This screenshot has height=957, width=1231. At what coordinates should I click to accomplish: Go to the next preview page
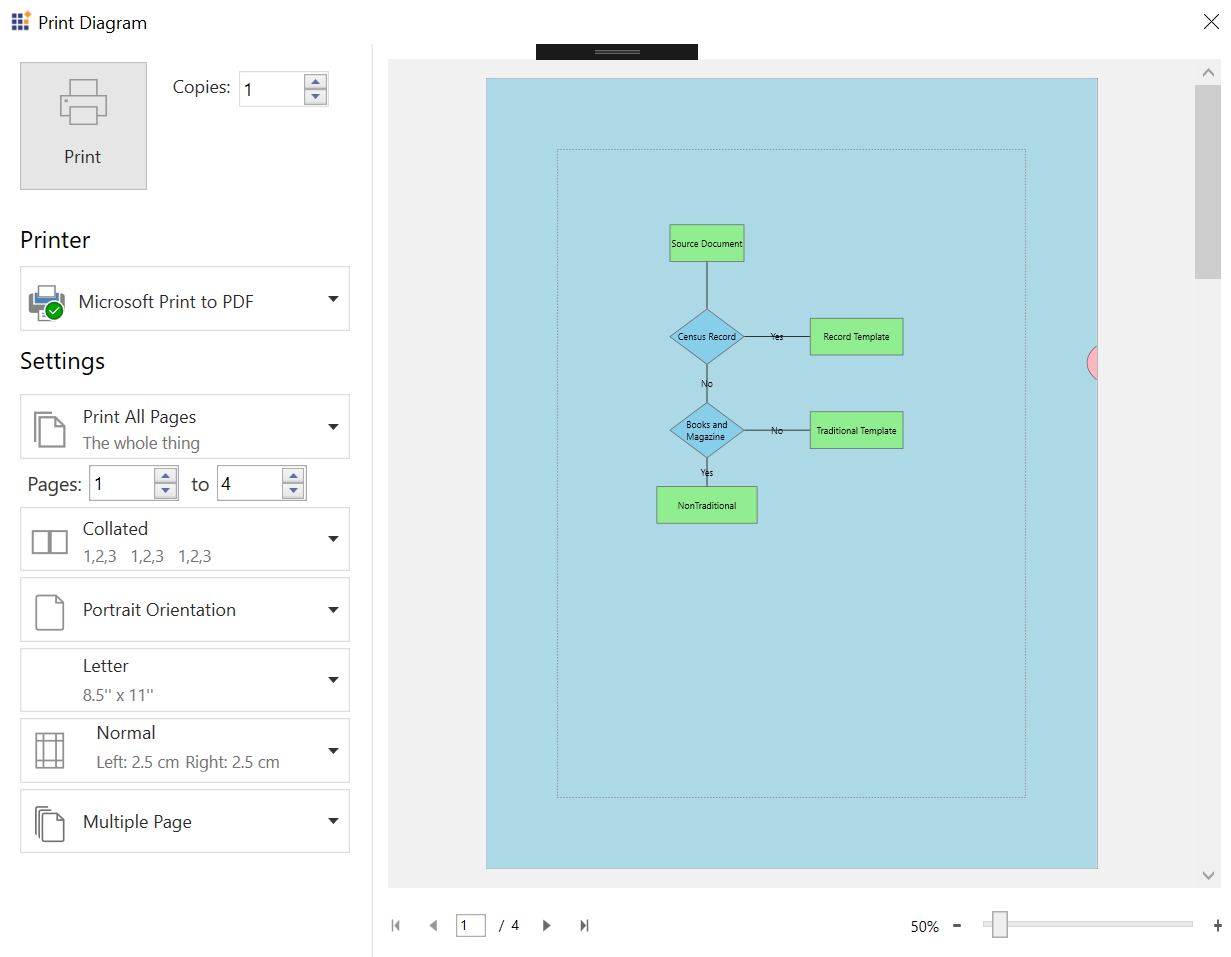pyautogui.click(x=546, y=925)
